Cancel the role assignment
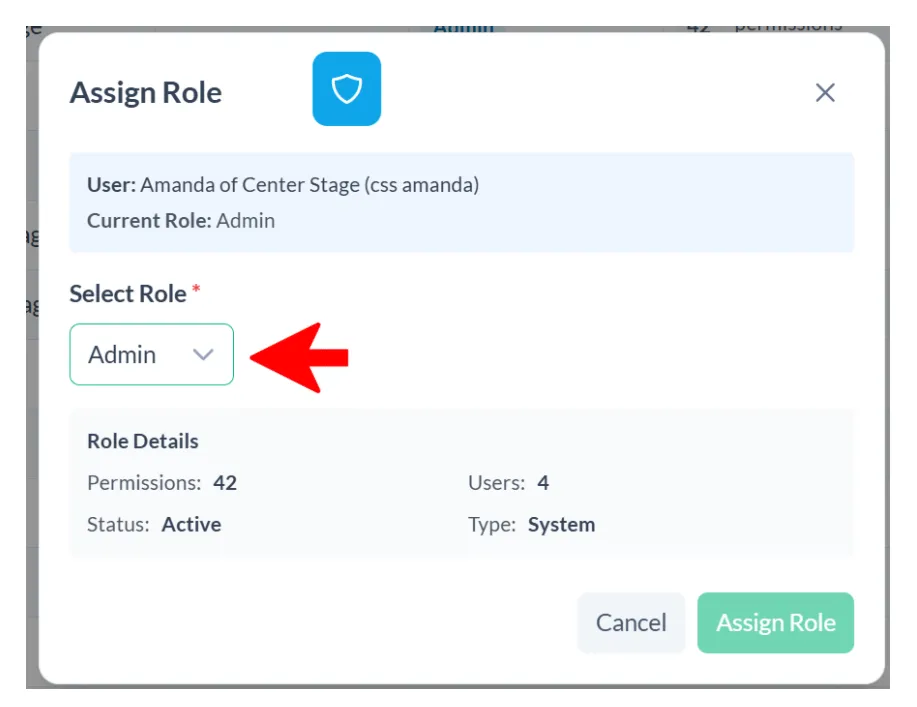917x707 pixels. click(x=631, y=623)
